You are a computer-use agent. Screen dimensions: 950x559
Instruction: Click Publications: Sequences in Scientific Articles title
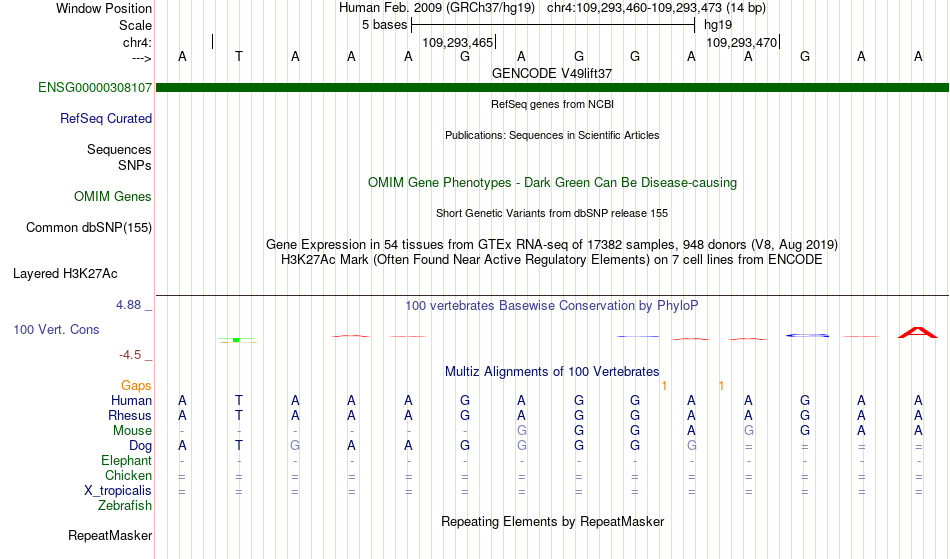point(552,135)
